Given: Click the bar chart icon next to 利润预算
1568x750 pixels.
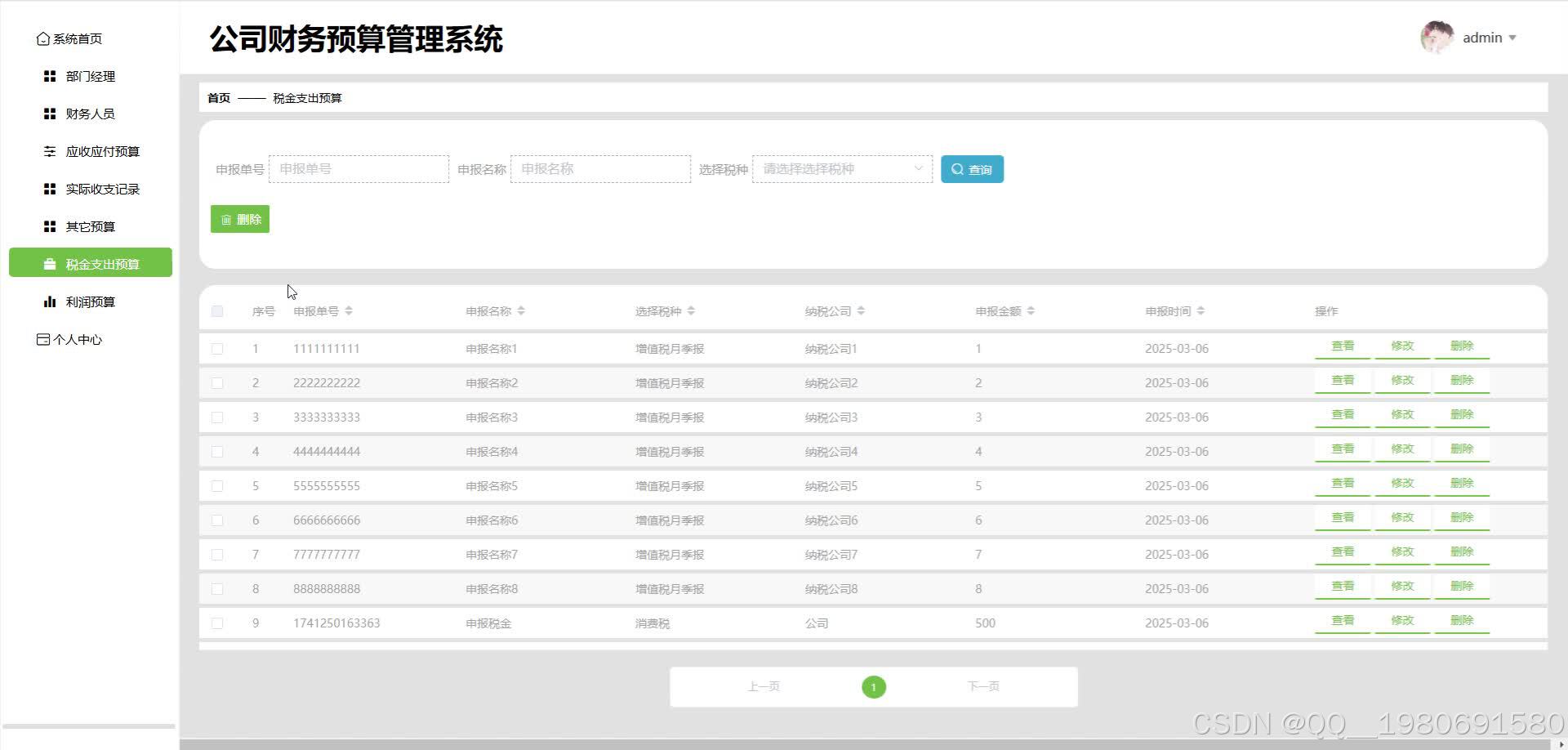Looking at the screenshot, I should [50, 301].
